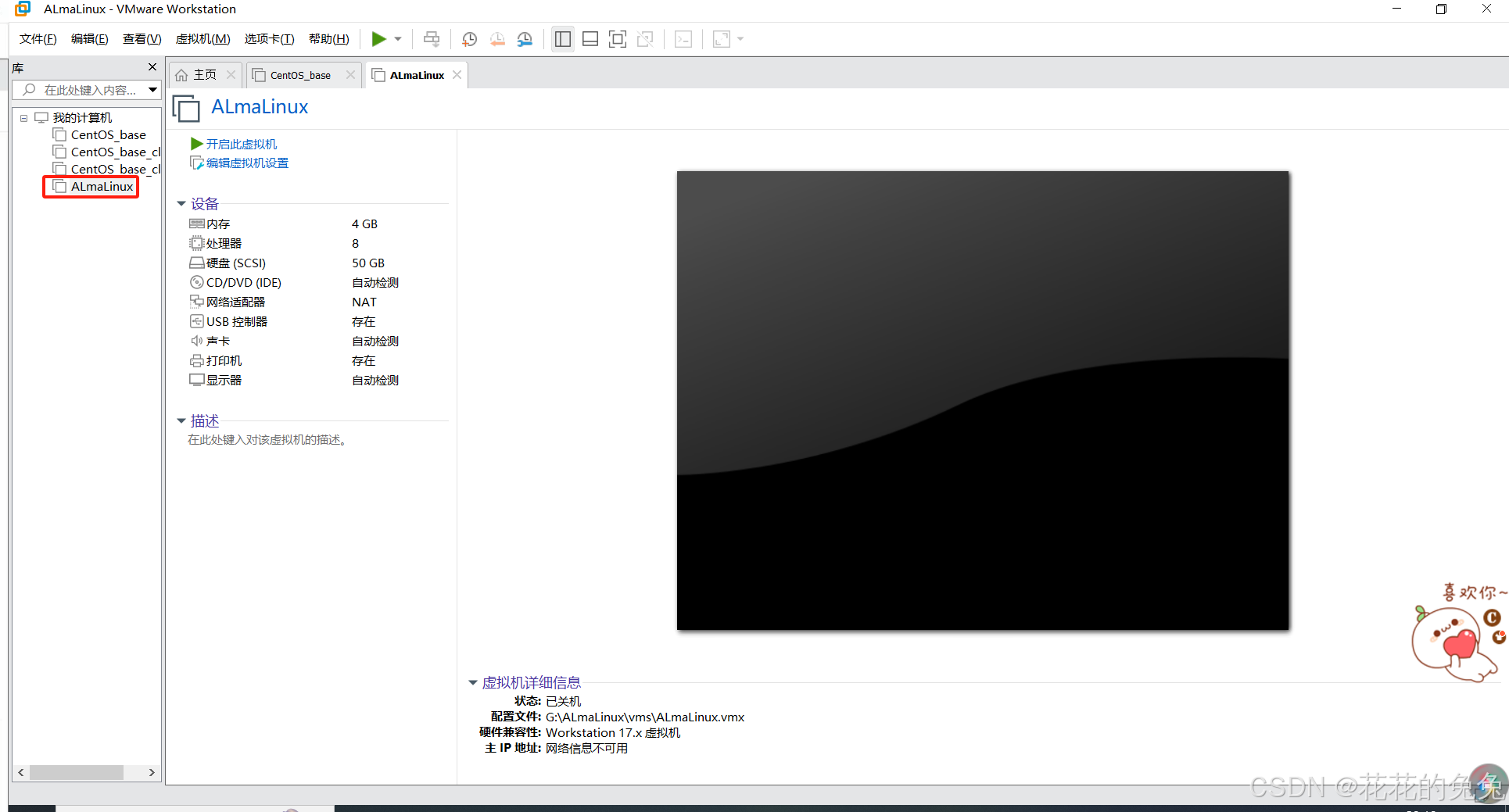Viewport: 1509px width, 812px height.
Task: Click the virtual machine screen preview
Action: coord(983,400)
